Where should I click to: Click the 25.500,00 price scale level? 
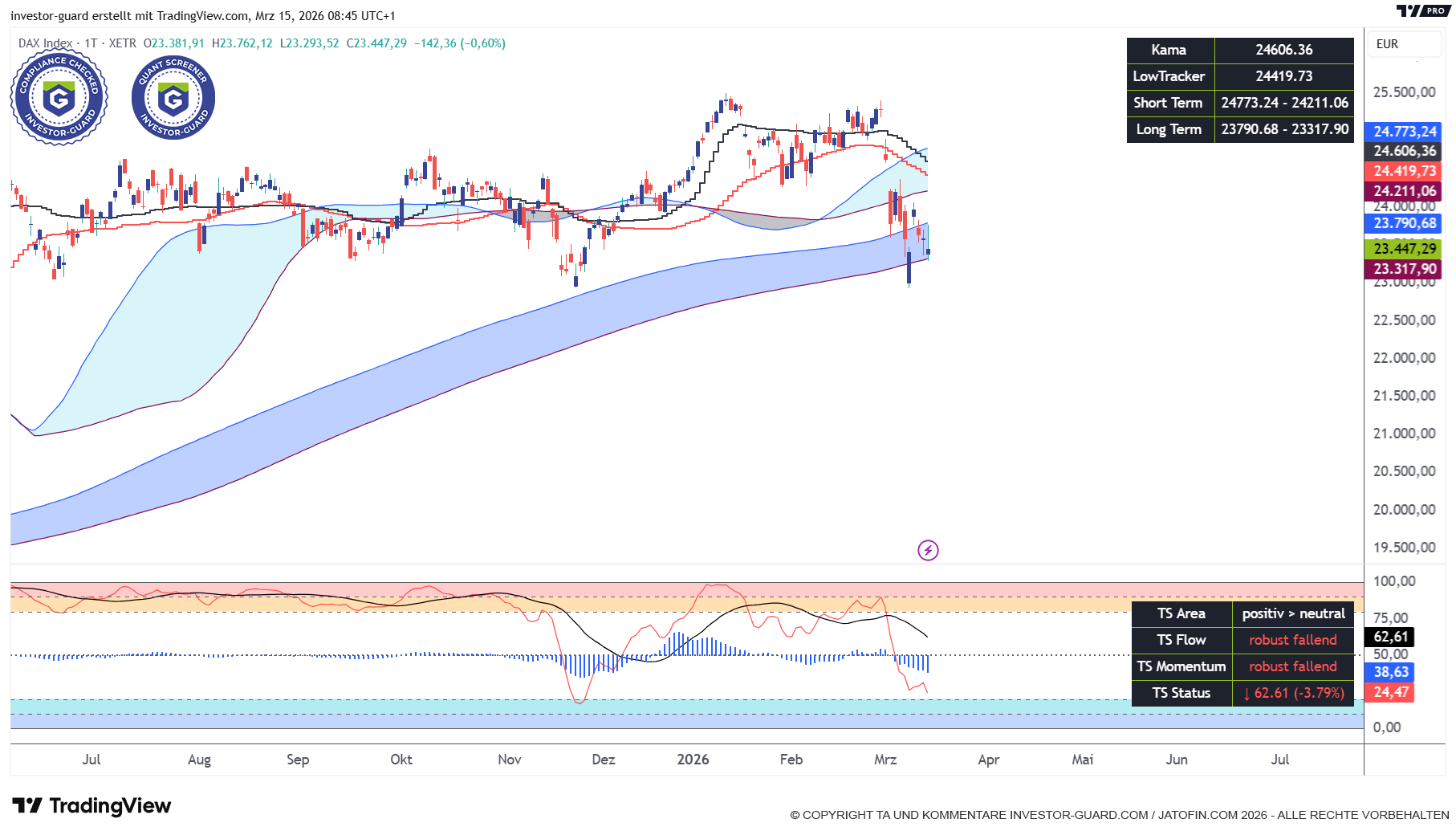[x=1404, y=92]
